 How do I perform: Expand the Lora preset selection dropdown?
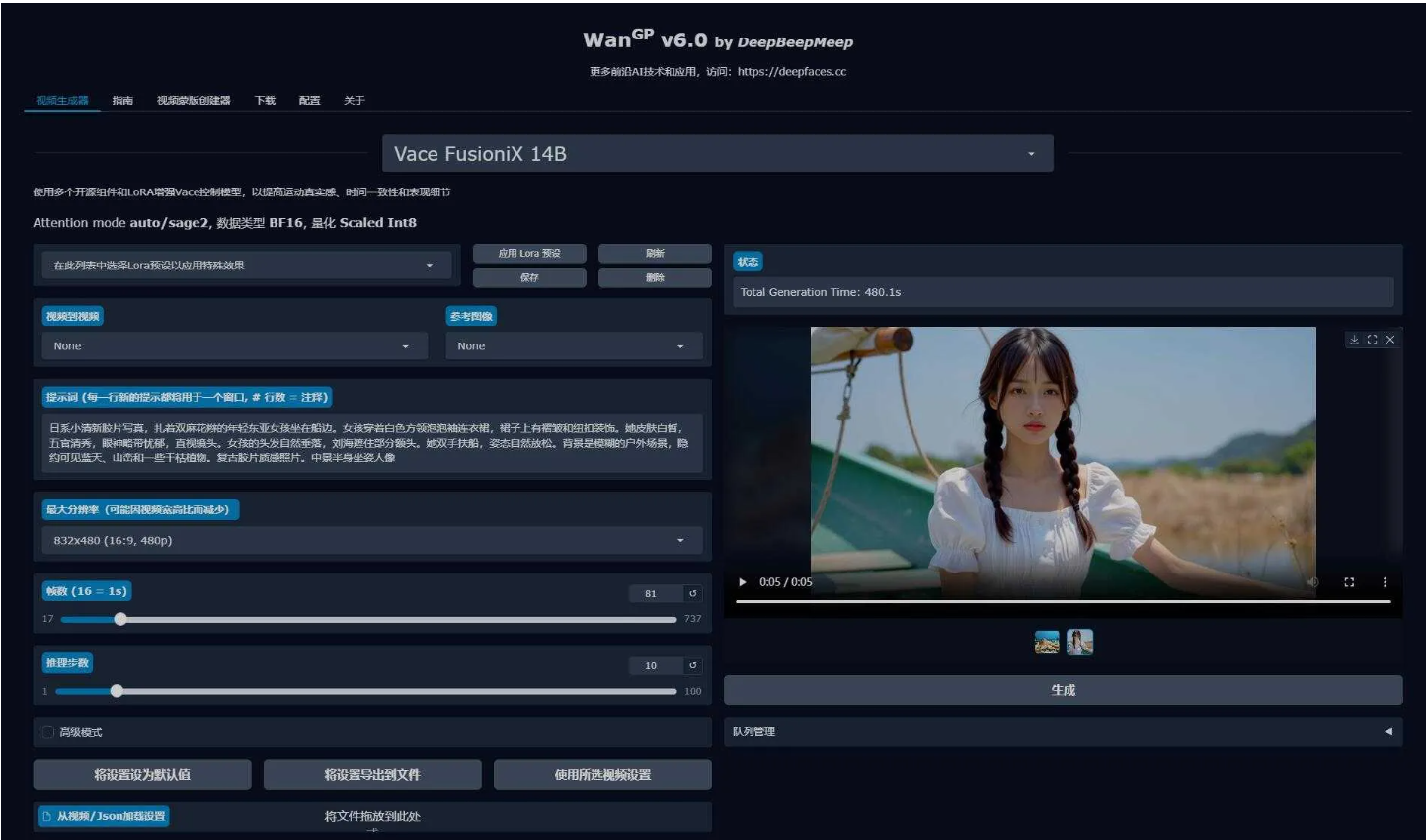tap(242, 266)
